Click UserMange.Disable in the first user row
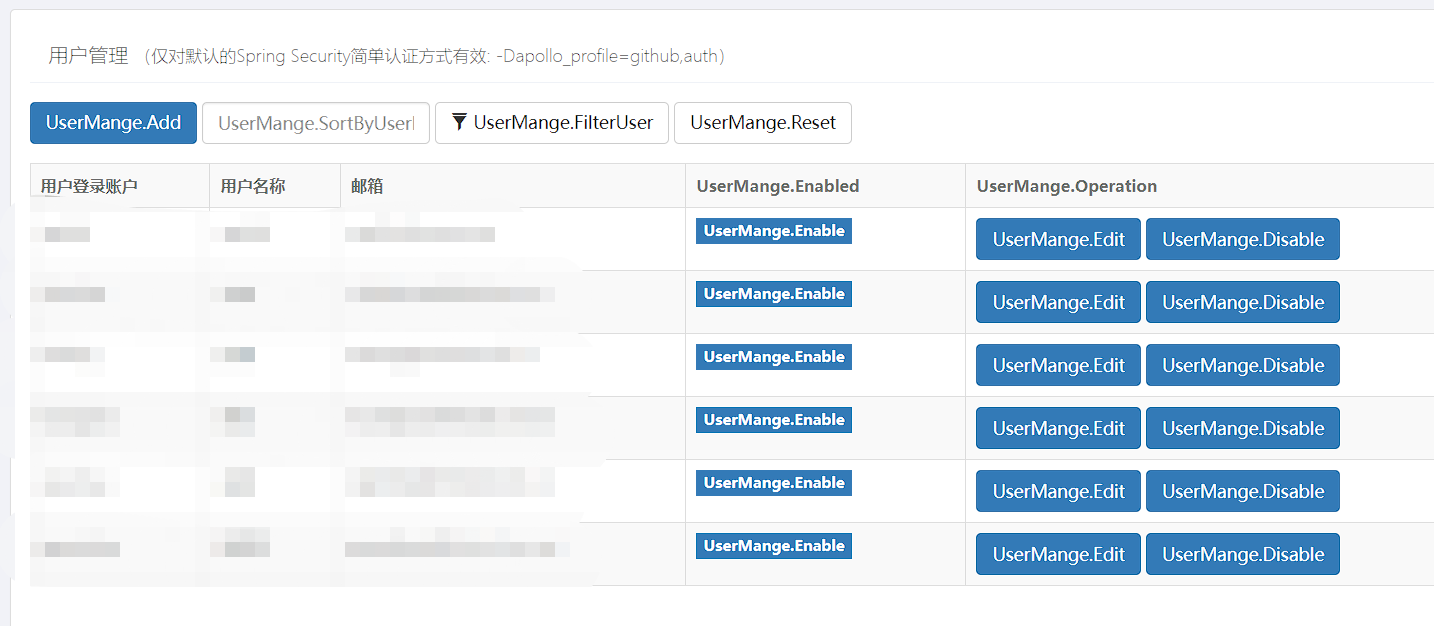Screen dimensions: 1434x626 [1243, 239]
